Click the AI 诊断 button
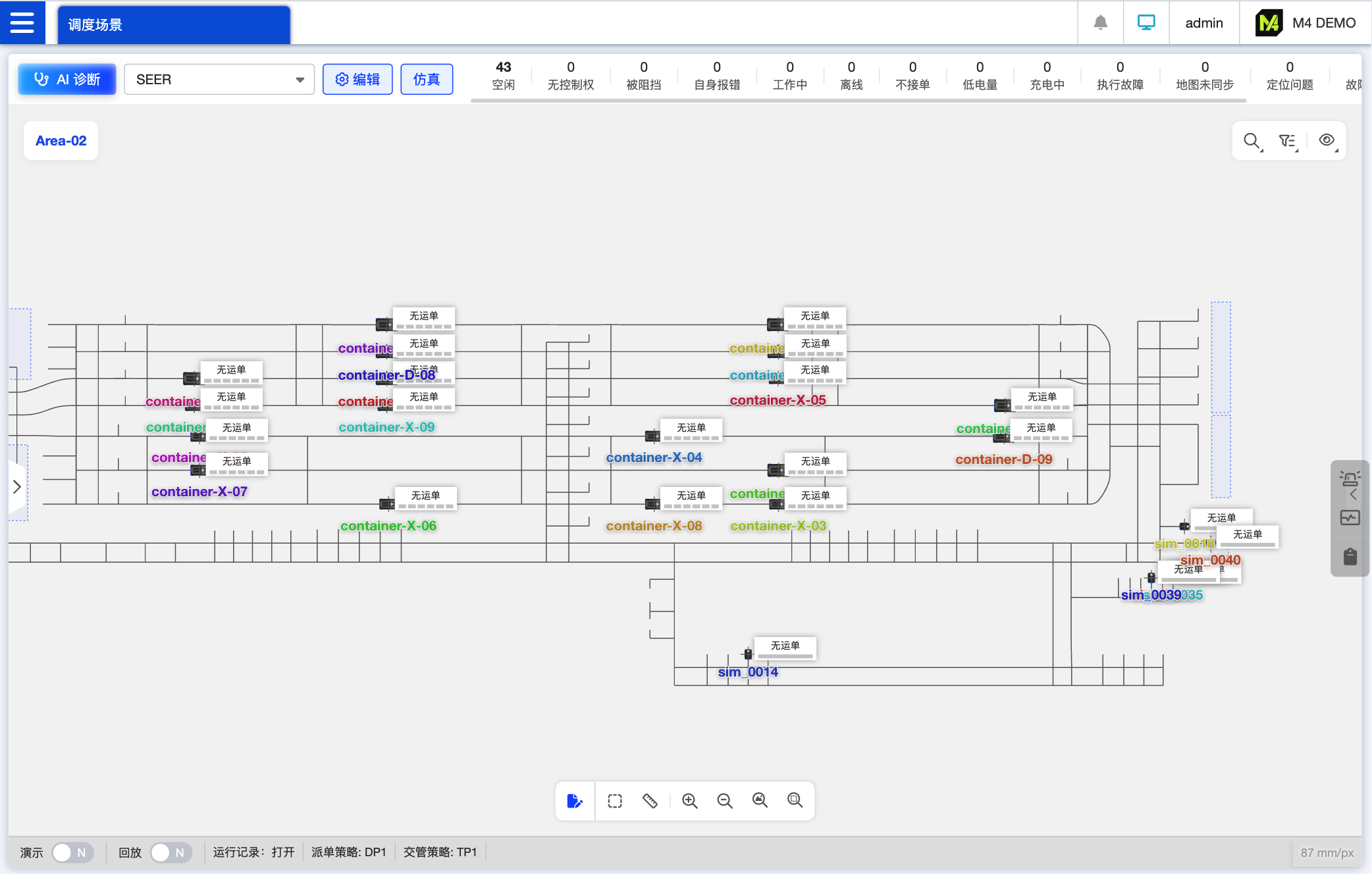The height and width of the screenshot is (874, 1372). pyautogui.click(x=67, y=80)
